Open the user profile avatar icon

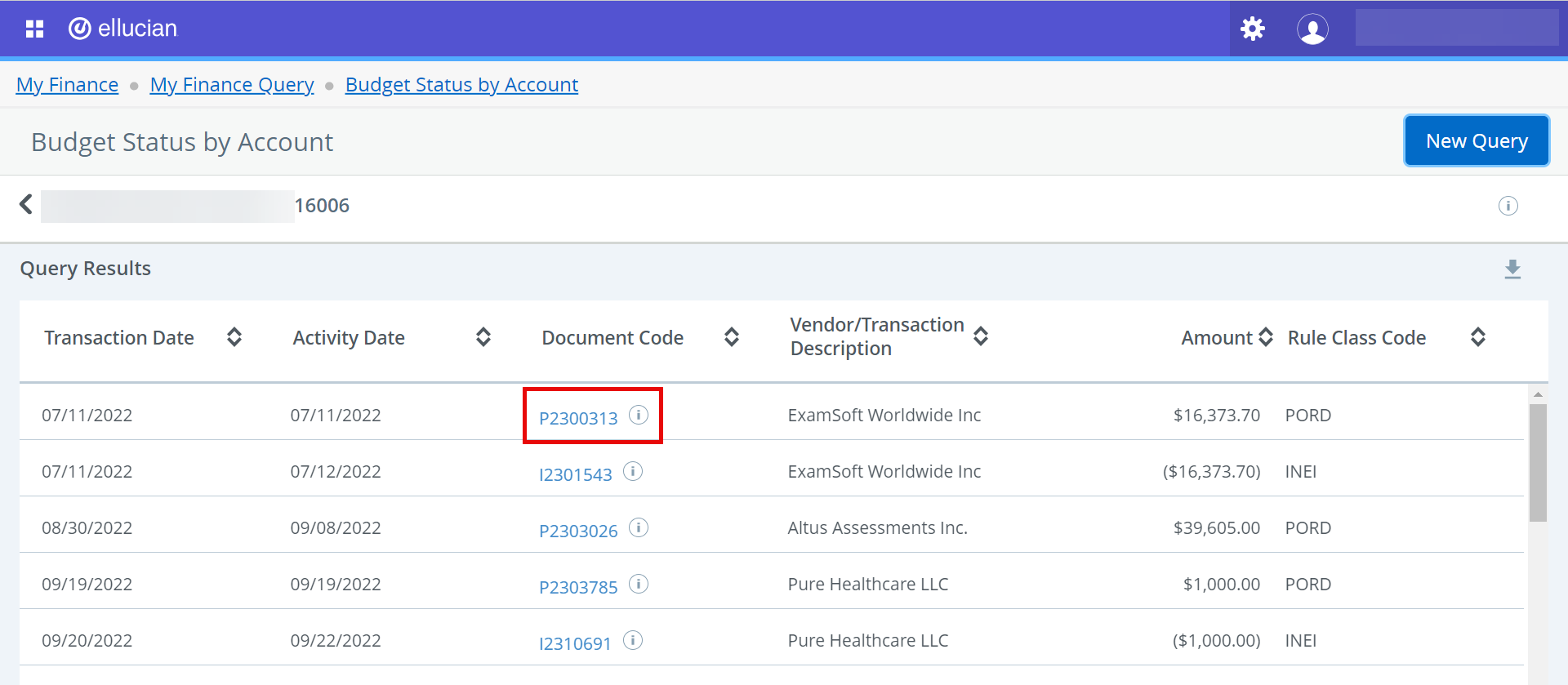click(1312, 29)
